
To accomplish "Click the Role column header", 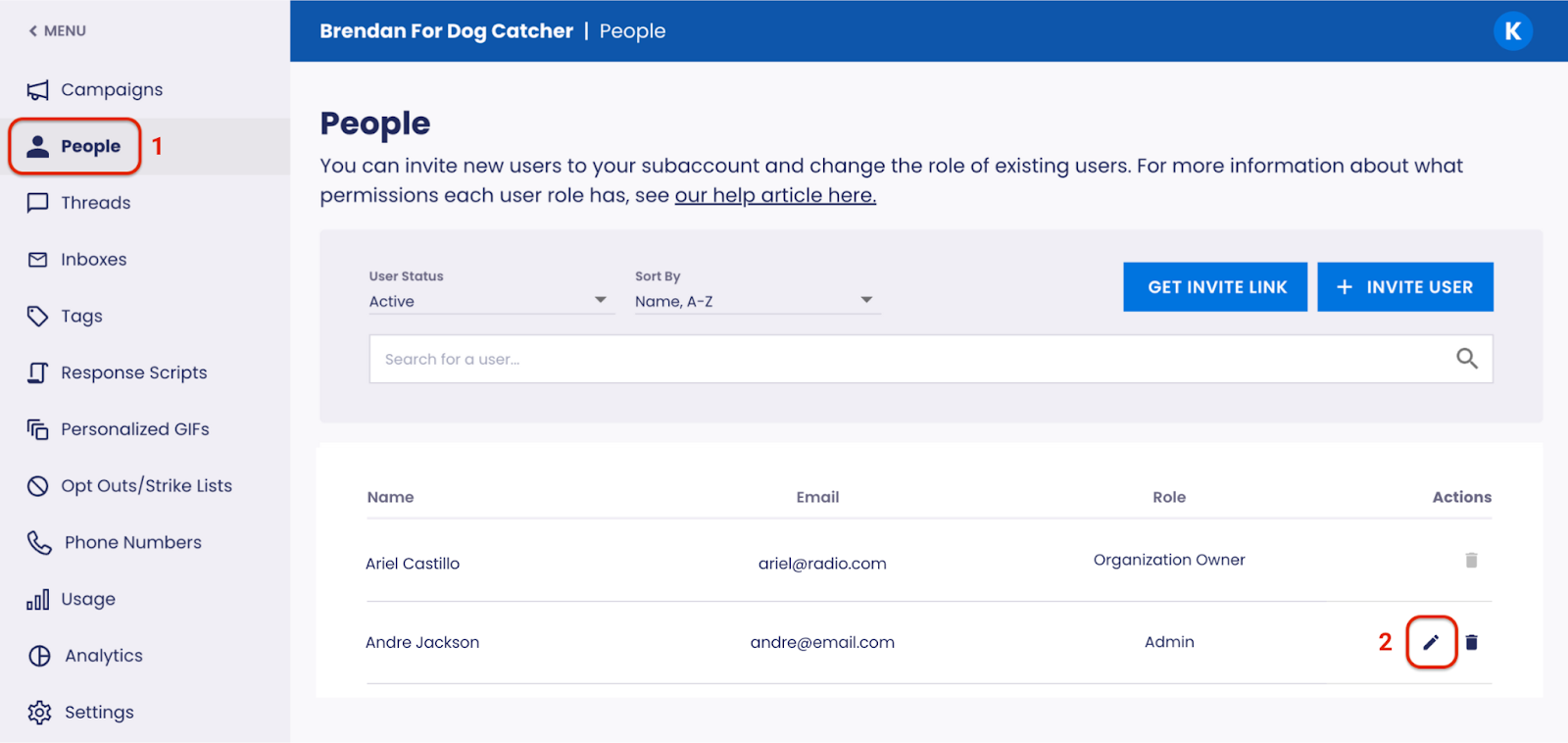I will 1169,497.
